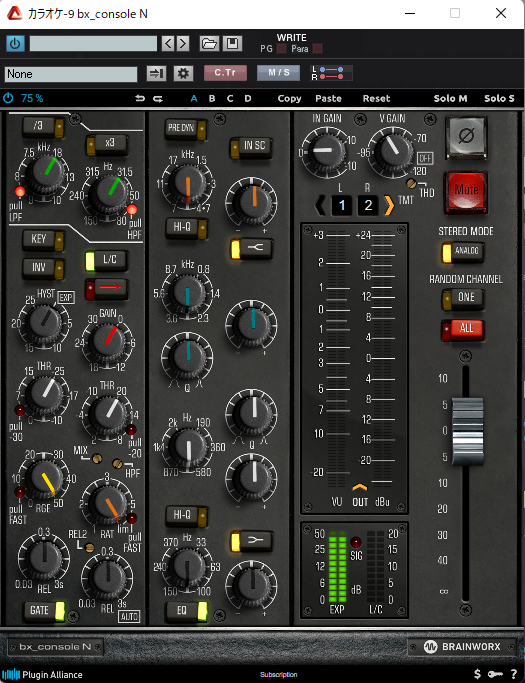Toggle the ANALOG stereo mode switch
Image resolution: width=525 pixels, height=683 pixels.
click(463, 252)
